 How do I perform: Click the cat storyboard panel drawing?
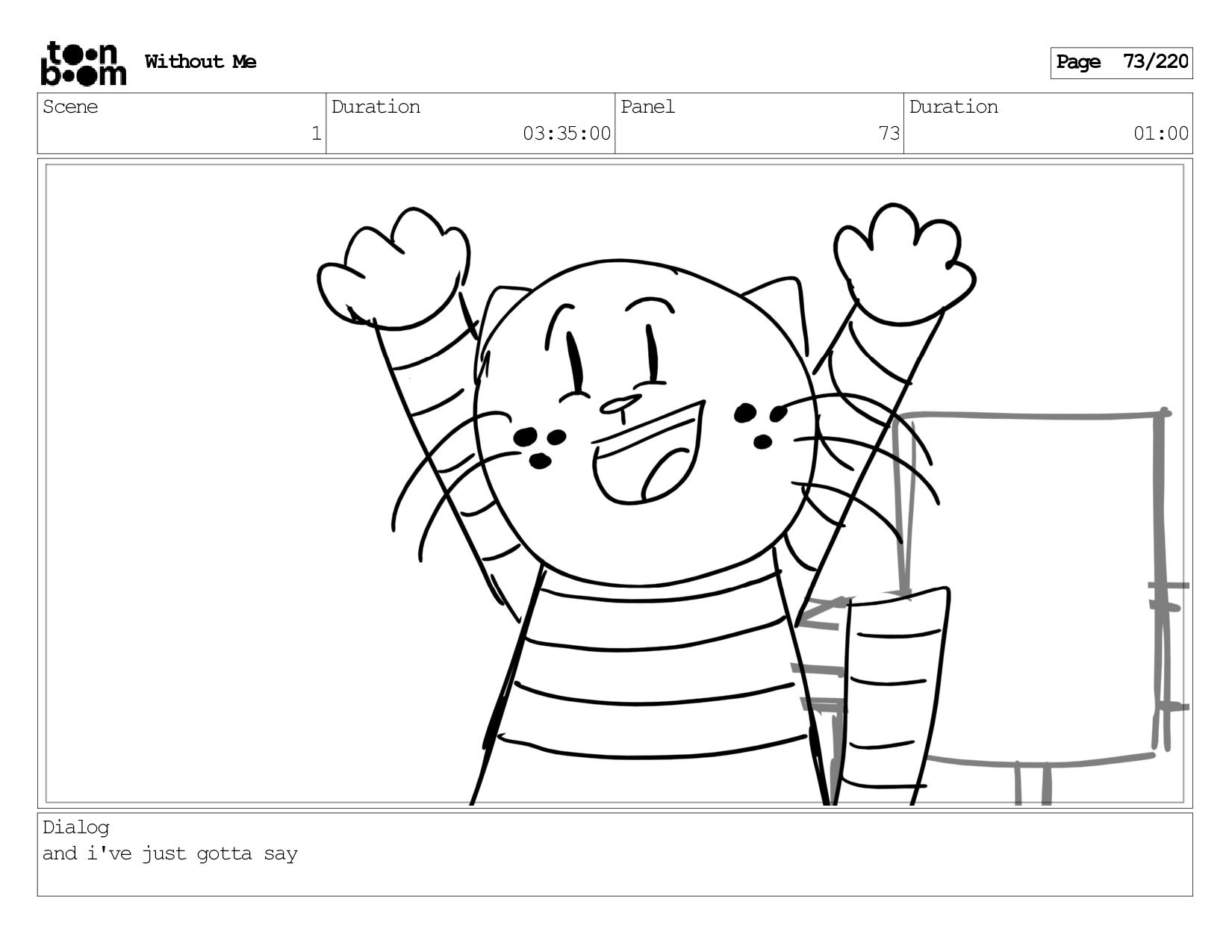[x=615, y=484]
